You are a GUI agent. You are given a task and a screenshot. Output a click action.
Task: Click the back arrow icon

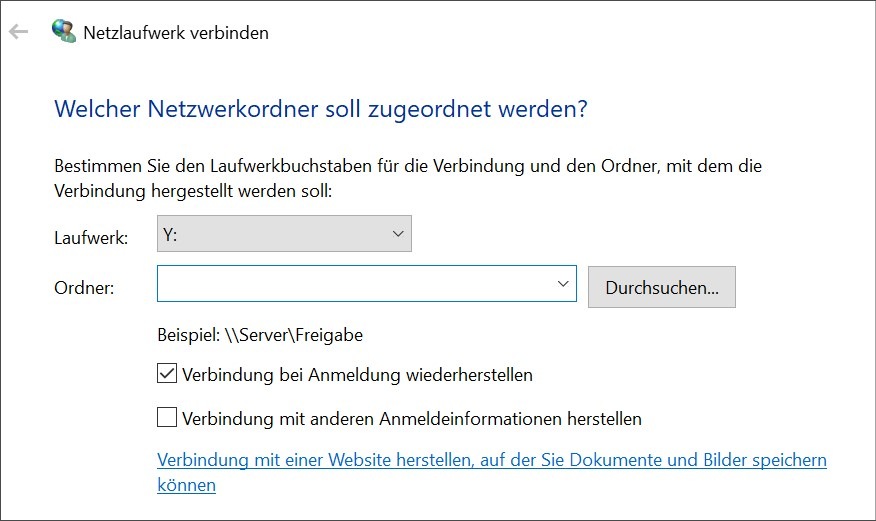(18, 32)
